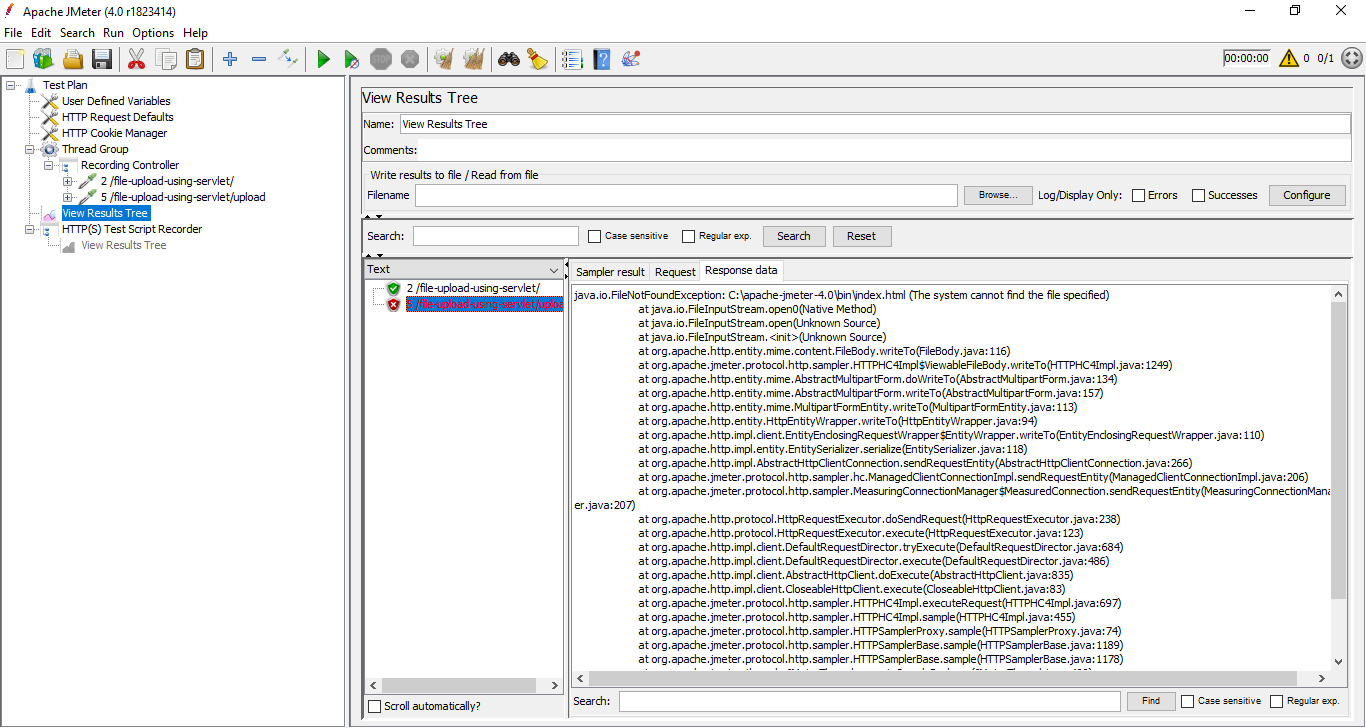The width and height of the screenshot is (1366, 728).
Task: Click the Open file folder icon
Action: [73, 59]
